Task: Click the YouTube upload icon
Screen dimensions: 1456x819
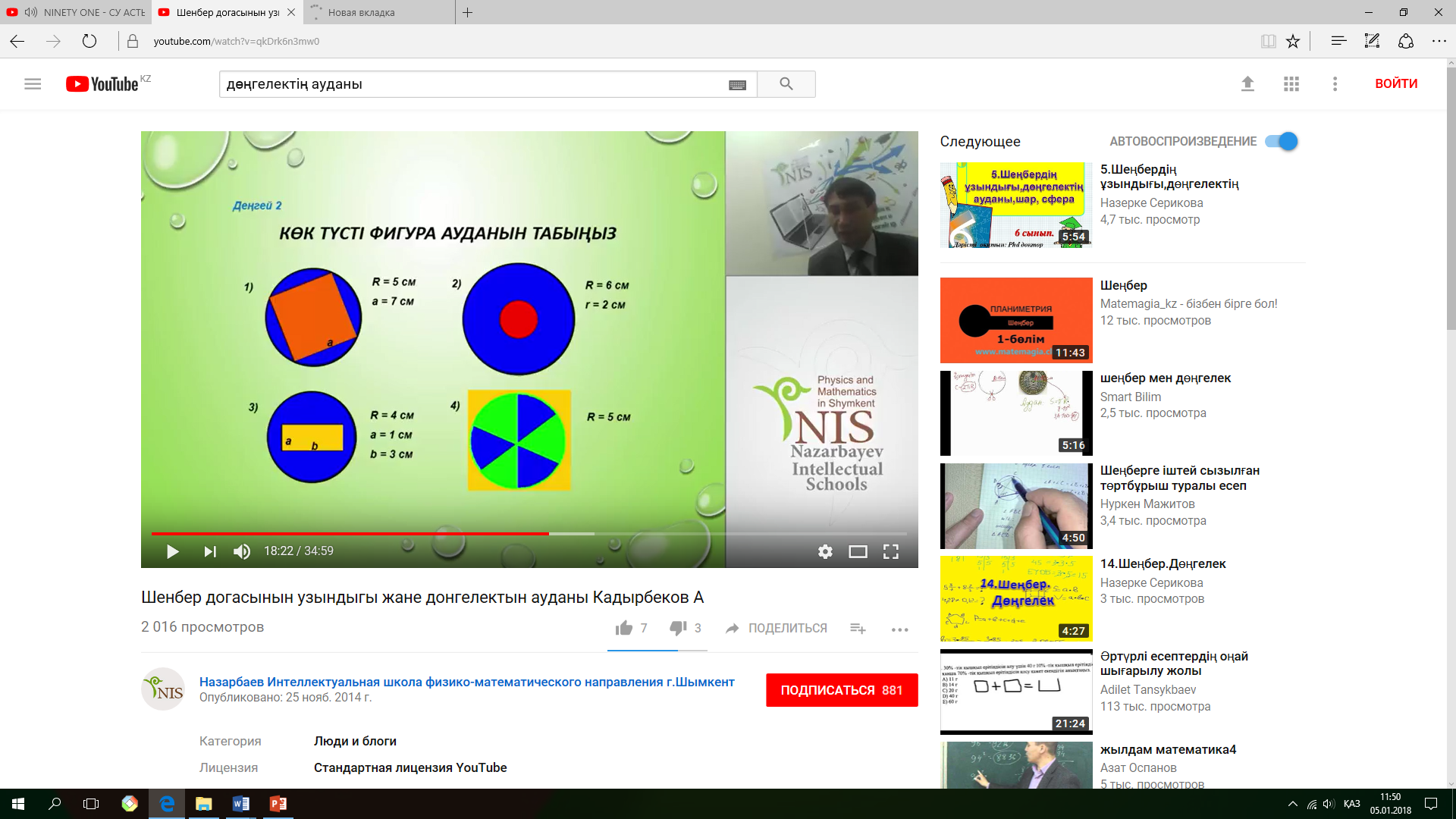Action: [1247, 83]
